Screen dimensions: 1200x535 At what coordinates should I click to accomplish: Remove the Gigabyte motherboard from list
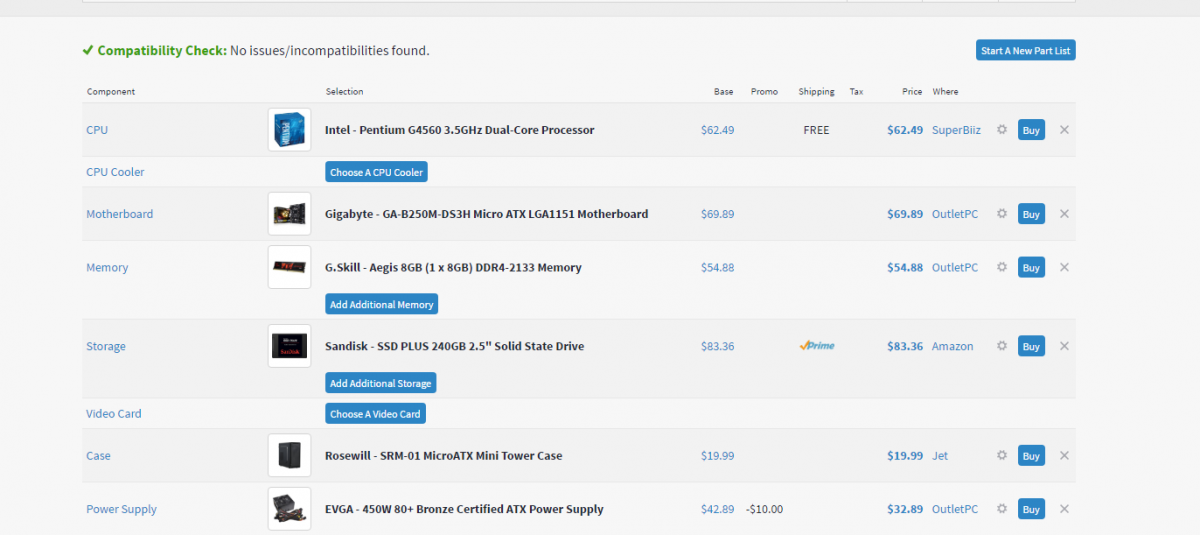(1064, 214)
